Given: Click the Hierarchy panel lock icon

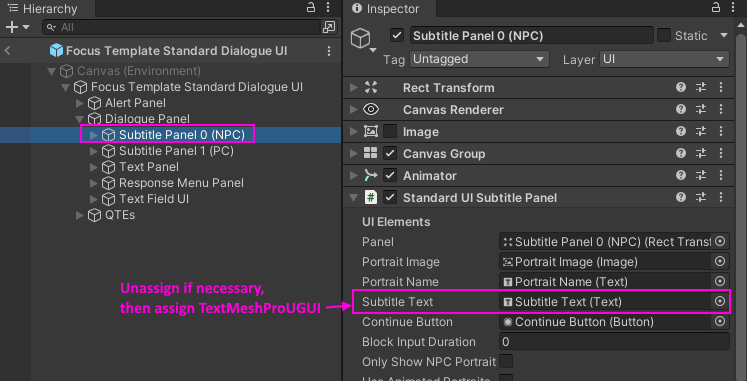Looking at the screenshot, I should tap(311, 8).
